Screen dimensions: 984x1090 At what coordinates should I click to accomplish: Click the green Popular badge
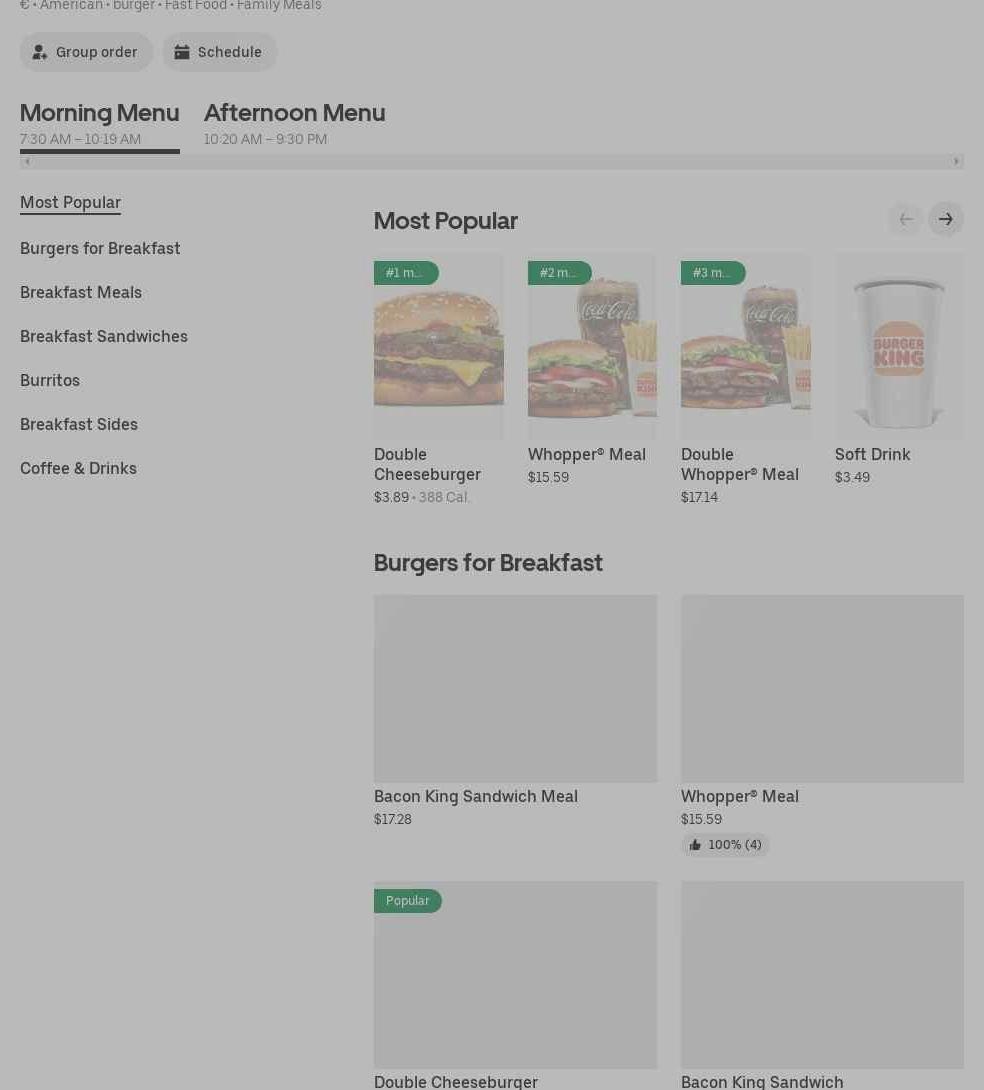(407, 901)
